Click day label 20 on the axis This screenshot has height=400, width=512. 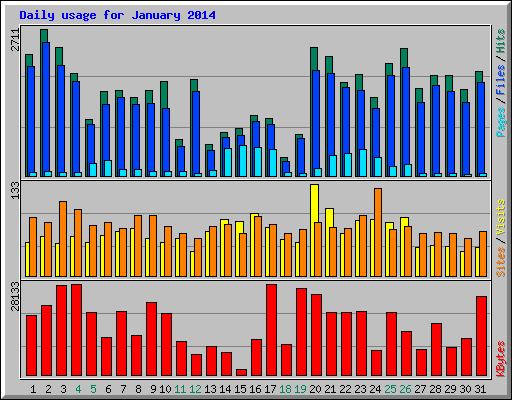315,389
